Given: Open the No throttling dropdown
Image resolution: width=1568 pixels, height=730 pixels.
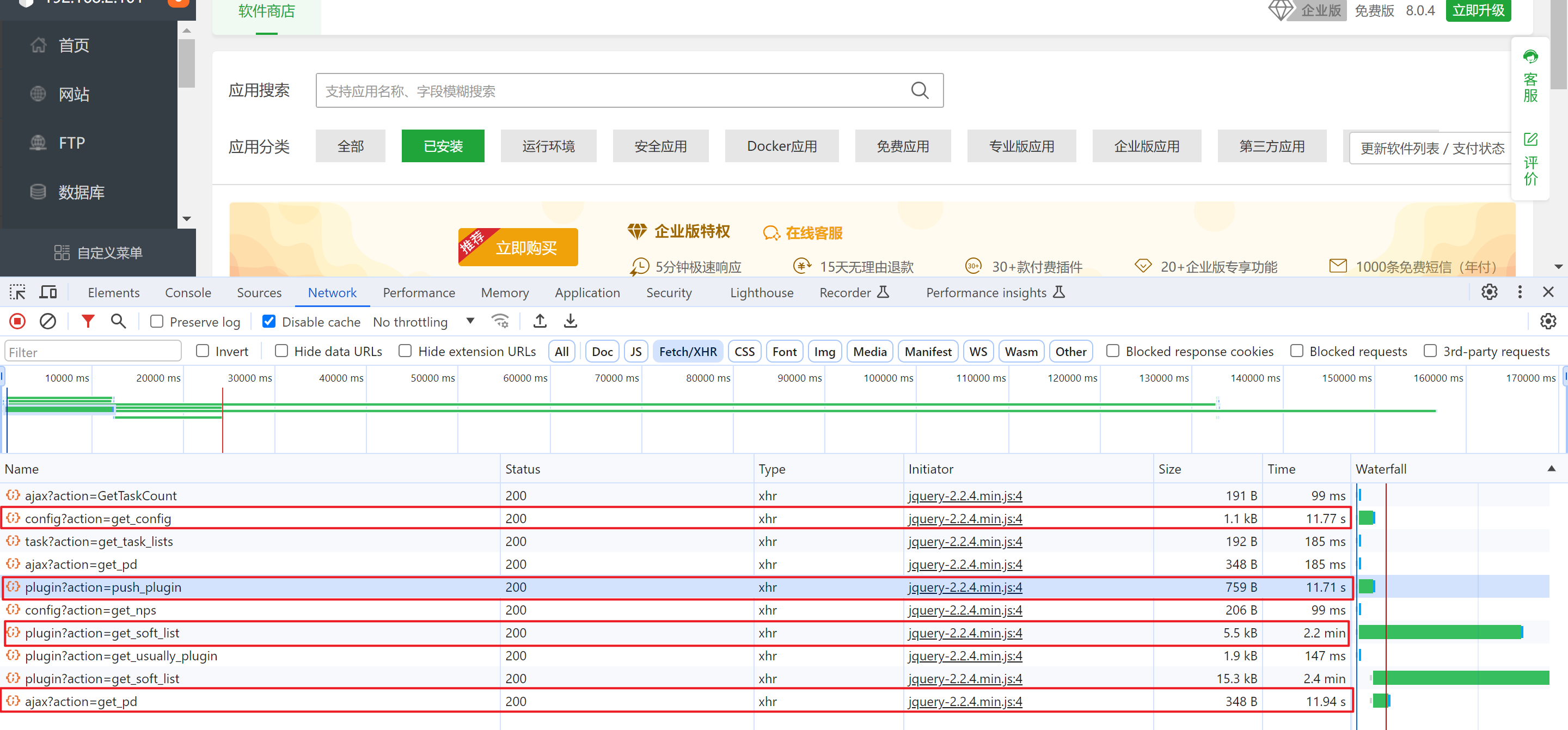Looking at the screenshot, I should pos(424,322).
